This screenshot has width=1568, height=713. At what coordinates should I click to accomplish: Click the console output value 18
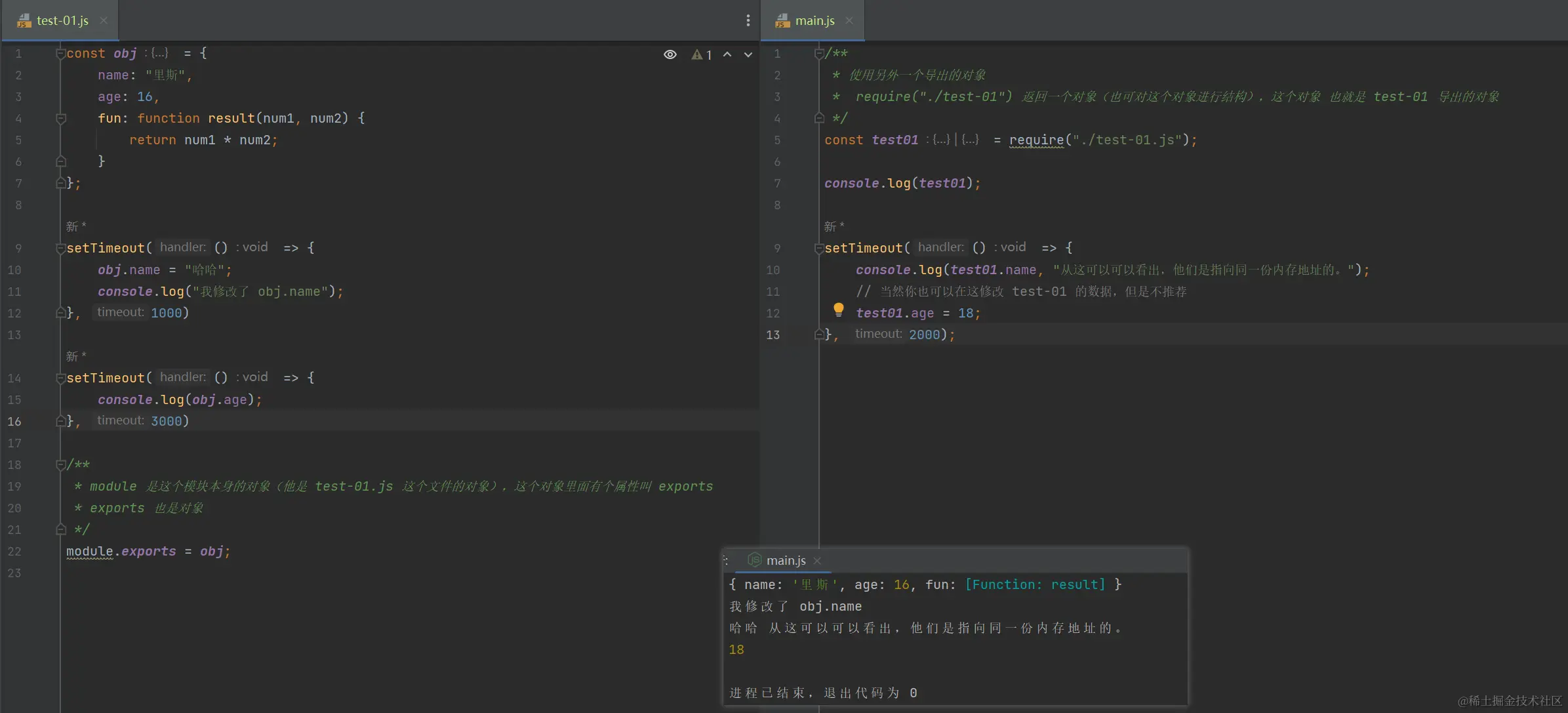tap(736, 649)
